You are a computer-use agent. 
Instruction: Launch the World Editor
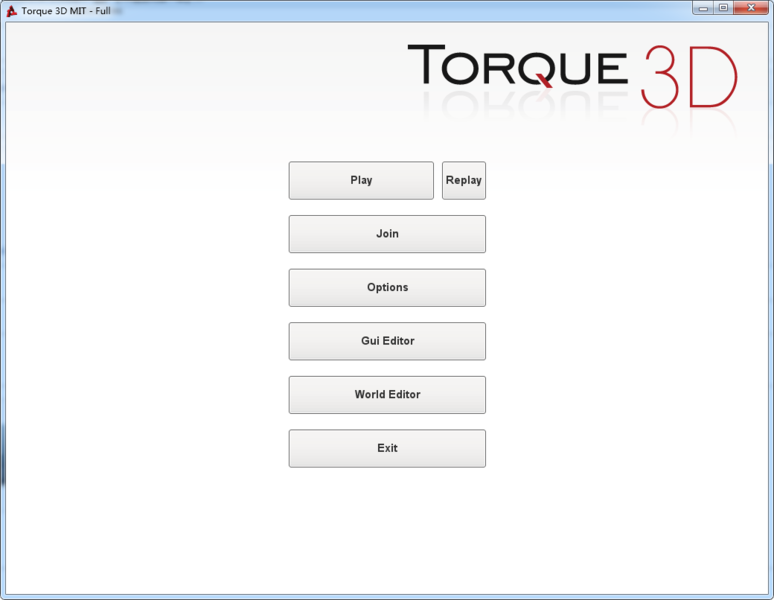click(x=387, y=395)
